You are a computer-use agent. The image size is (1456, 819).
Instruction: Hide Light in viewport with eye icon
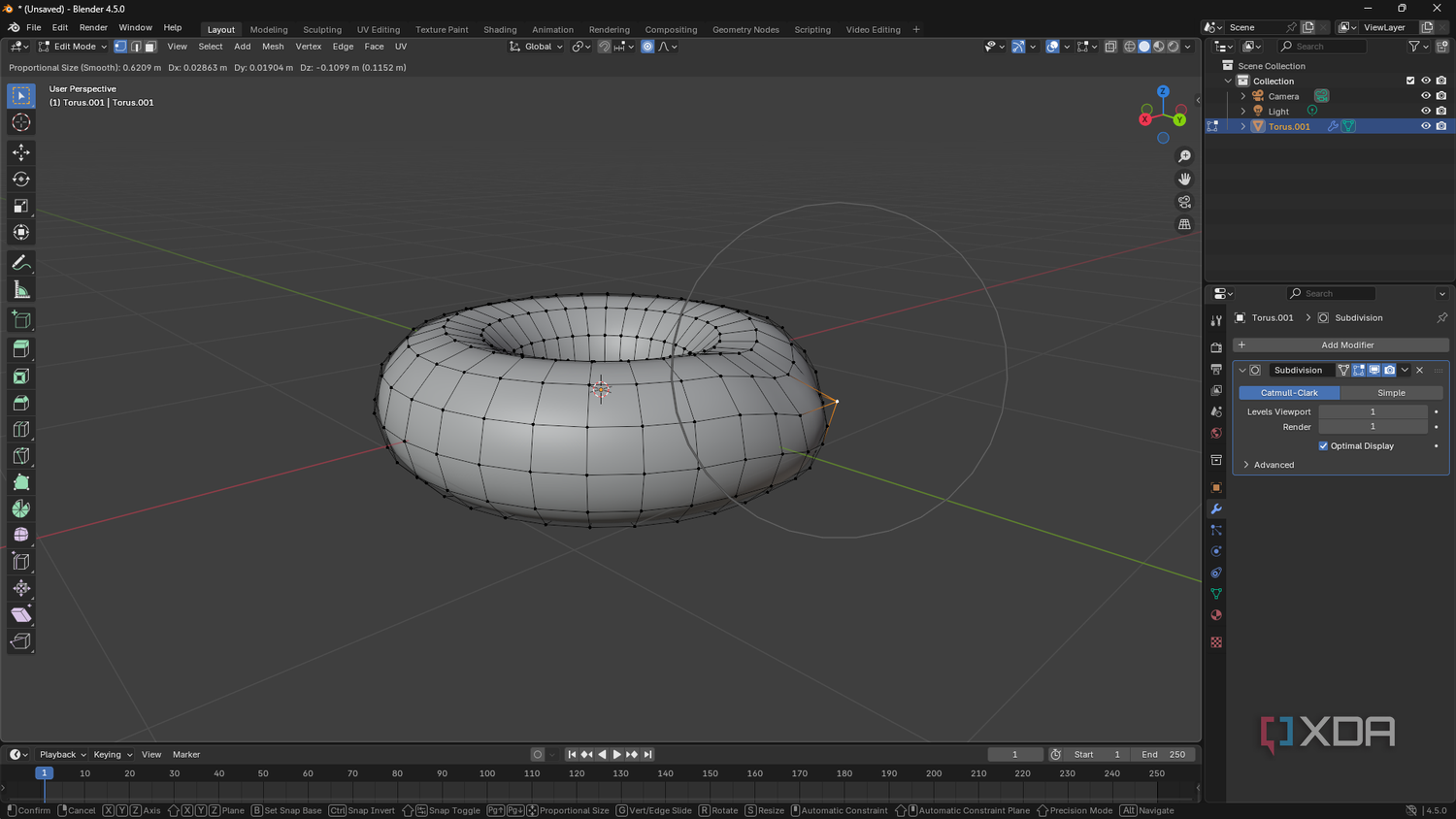click(1426, 111)
